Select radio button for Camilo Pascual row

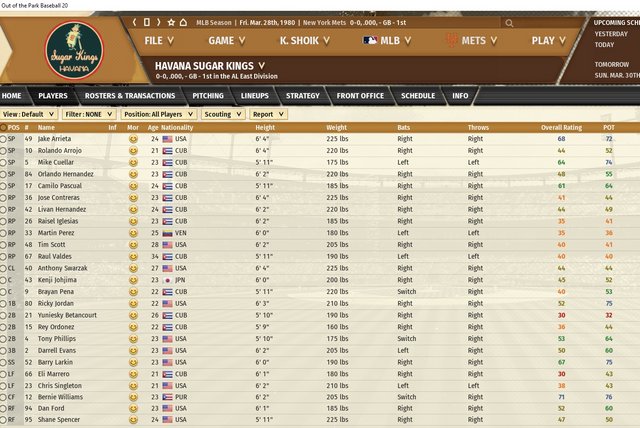point(3,186)
